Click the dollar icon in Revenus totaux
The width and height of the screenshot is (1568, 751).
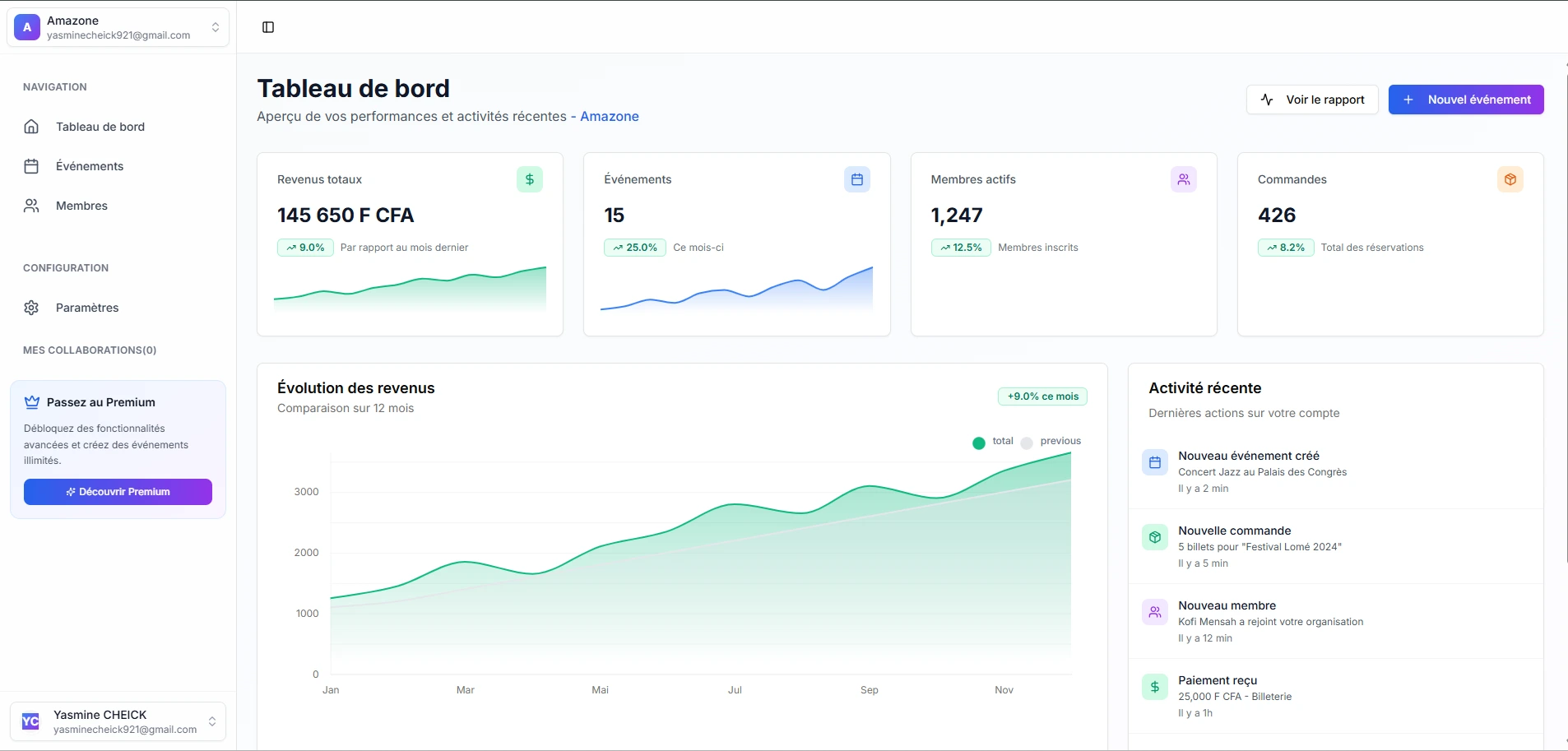pos(529,179)
